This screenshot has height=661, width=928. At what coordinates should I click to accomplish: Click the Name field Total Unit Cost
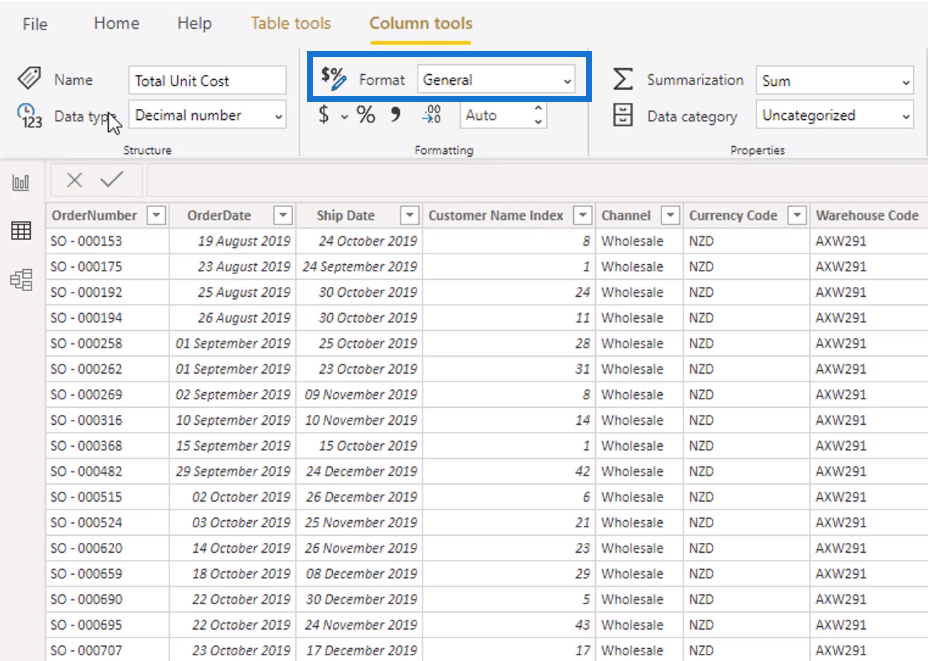[x=207, y=80]
